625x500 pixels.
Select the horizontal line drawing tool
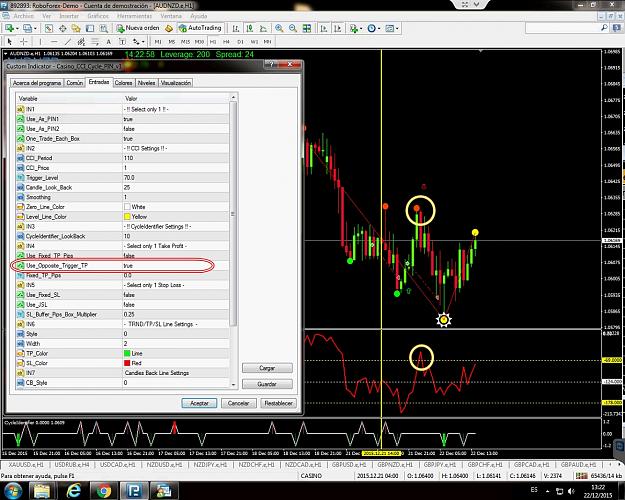pos(54,41)
